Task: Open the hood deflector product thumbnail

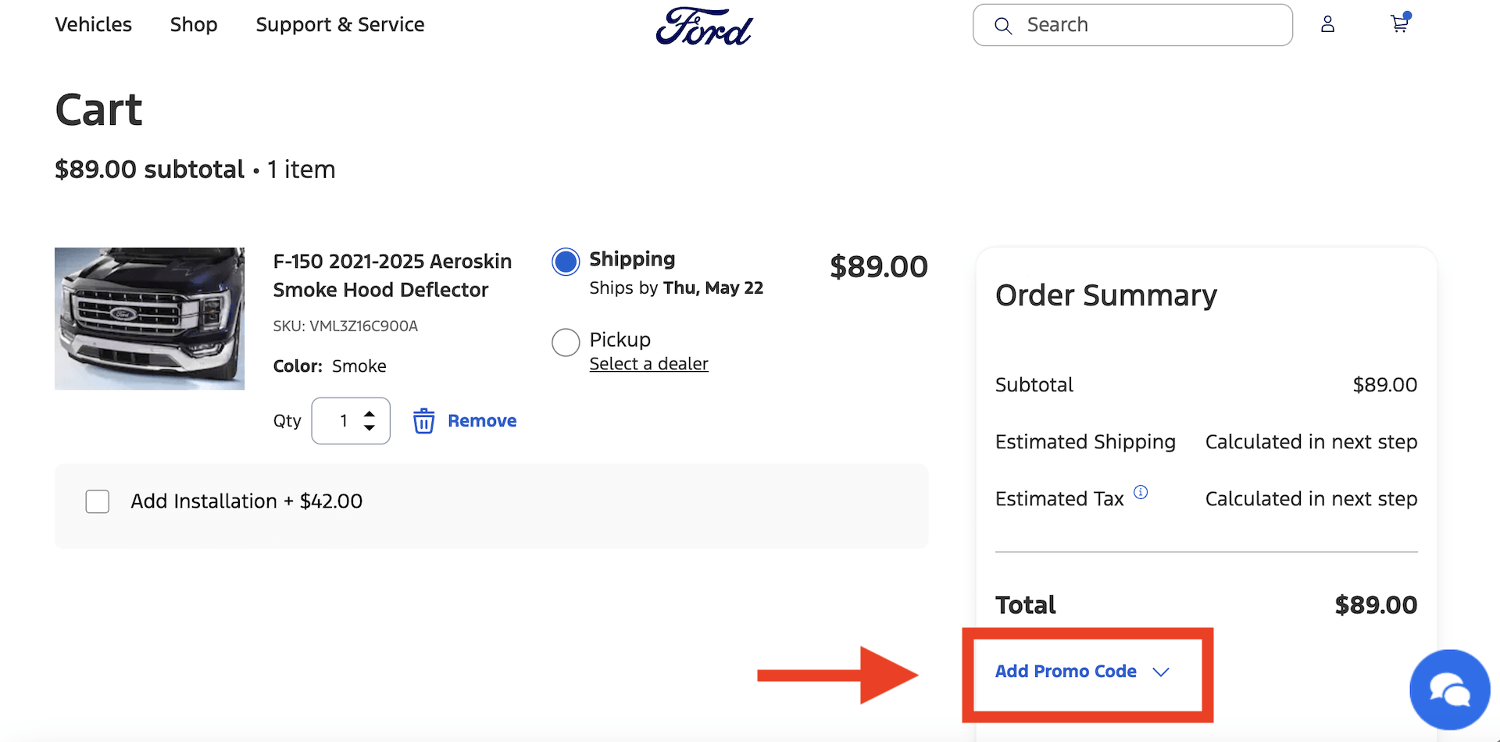Action: tap(150, 318)
